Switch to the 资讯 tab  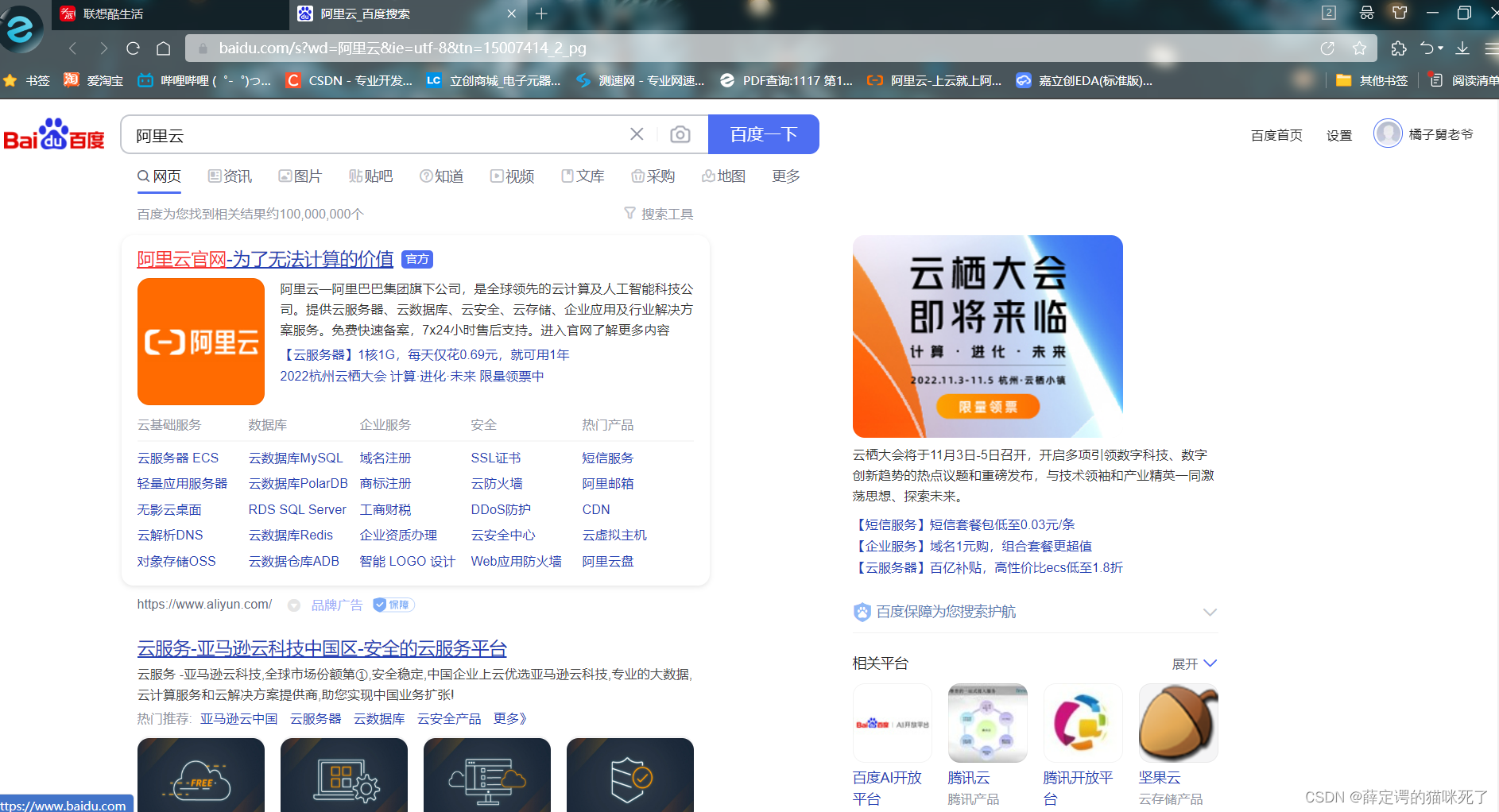(230, 176)
